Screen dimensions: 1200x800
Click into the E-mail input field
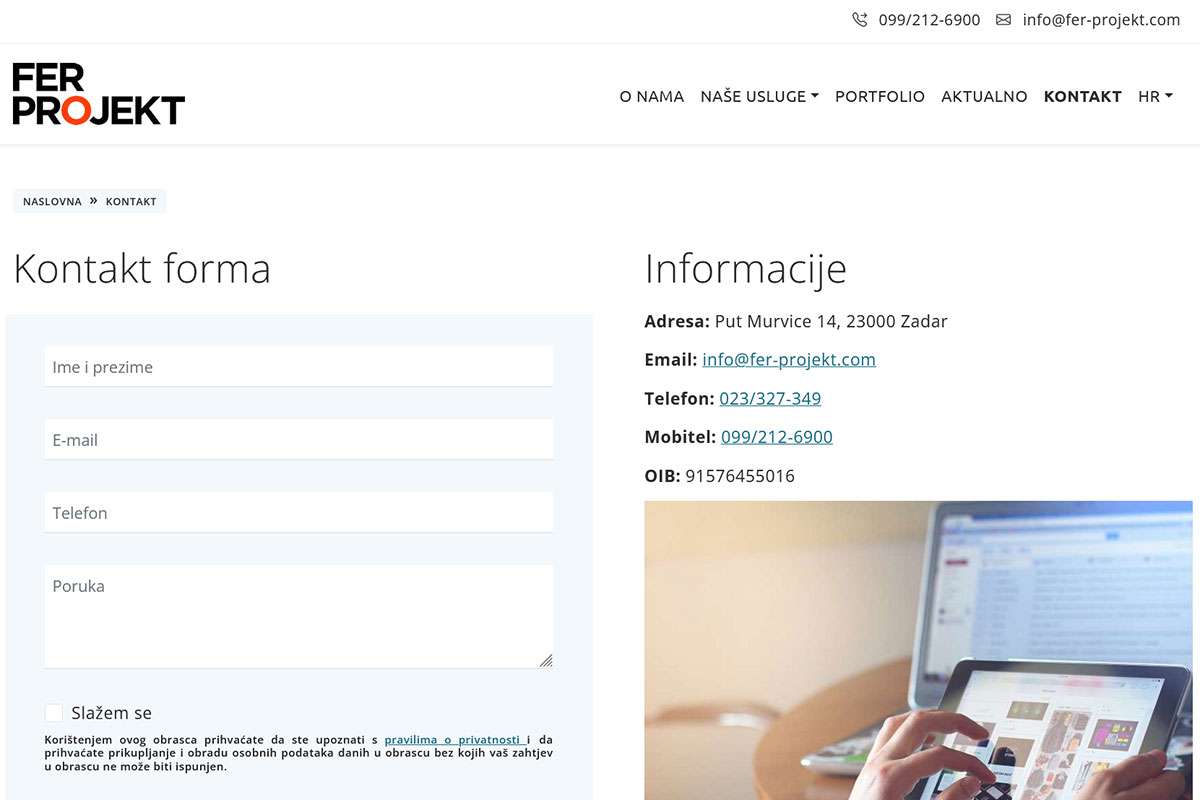tap(298, 440)
